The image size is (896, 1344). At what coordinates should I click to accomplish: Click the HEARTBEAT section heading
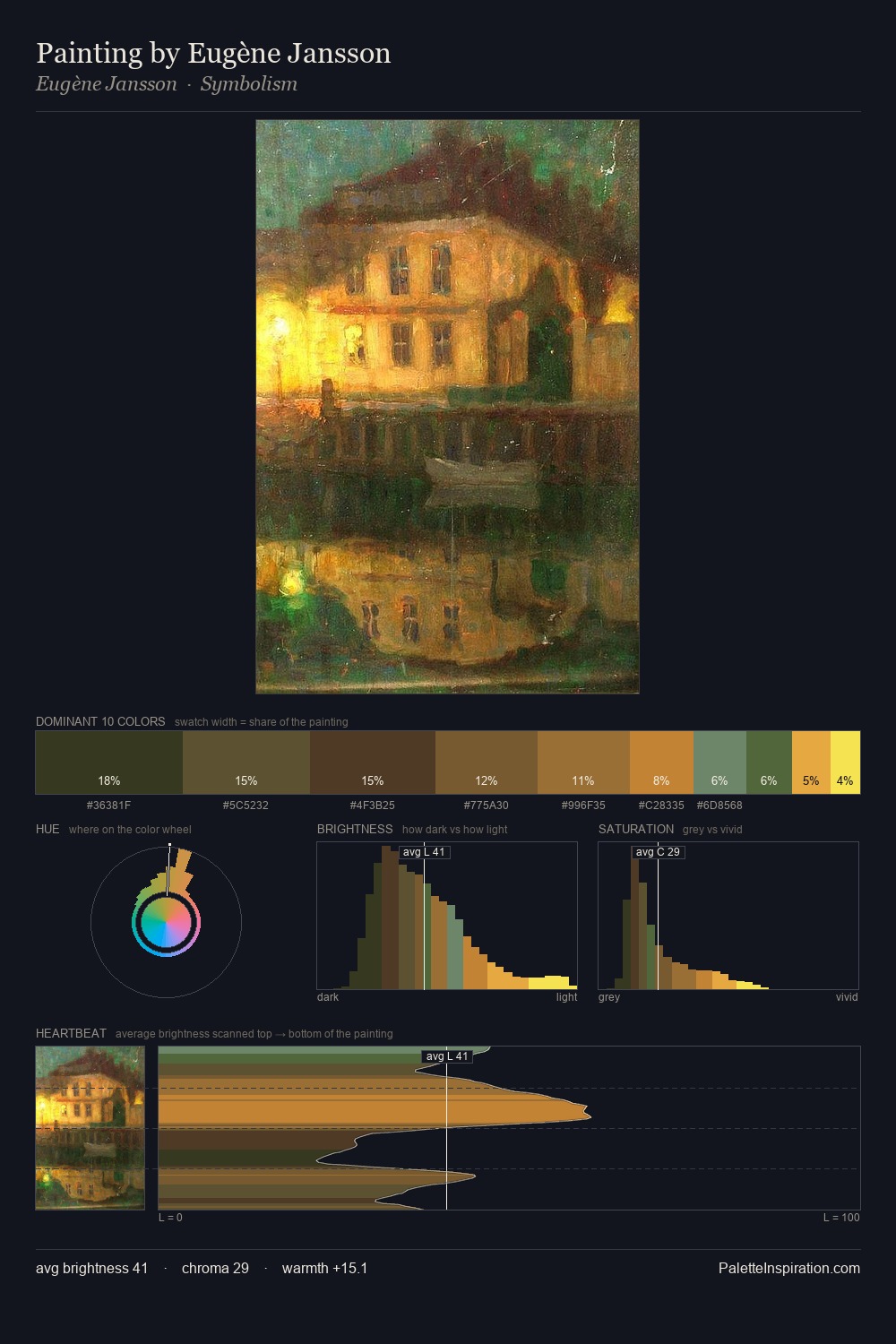click(x=71, y=1034)
